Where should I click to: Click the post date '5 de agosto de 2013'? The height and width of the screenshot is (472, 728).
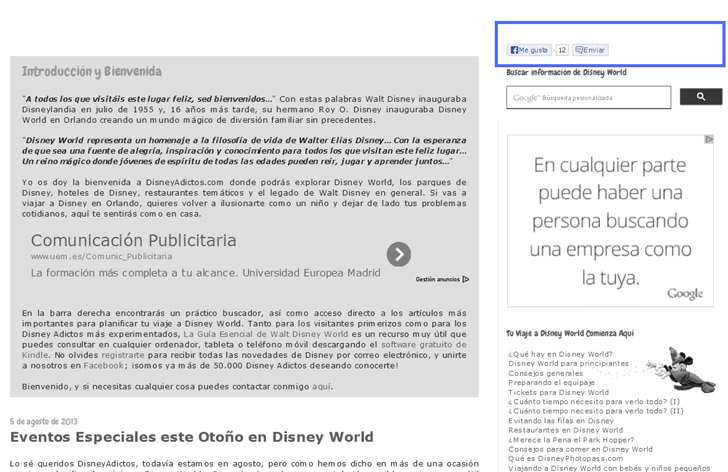[44, 421]
